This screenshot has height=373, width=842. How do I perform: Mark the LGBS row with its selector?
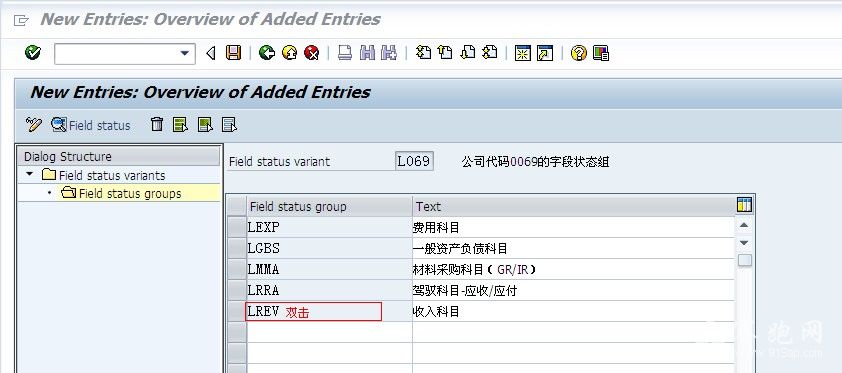[237, 248]
